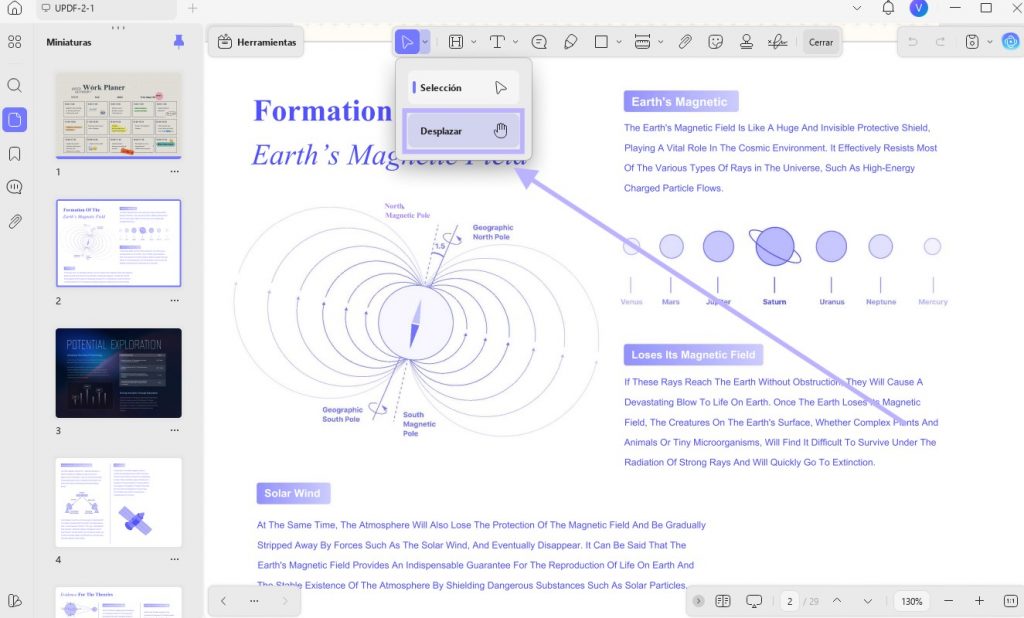Choose Selección from the cursor menu
1024x618 pixels.
tap(463, 88)
